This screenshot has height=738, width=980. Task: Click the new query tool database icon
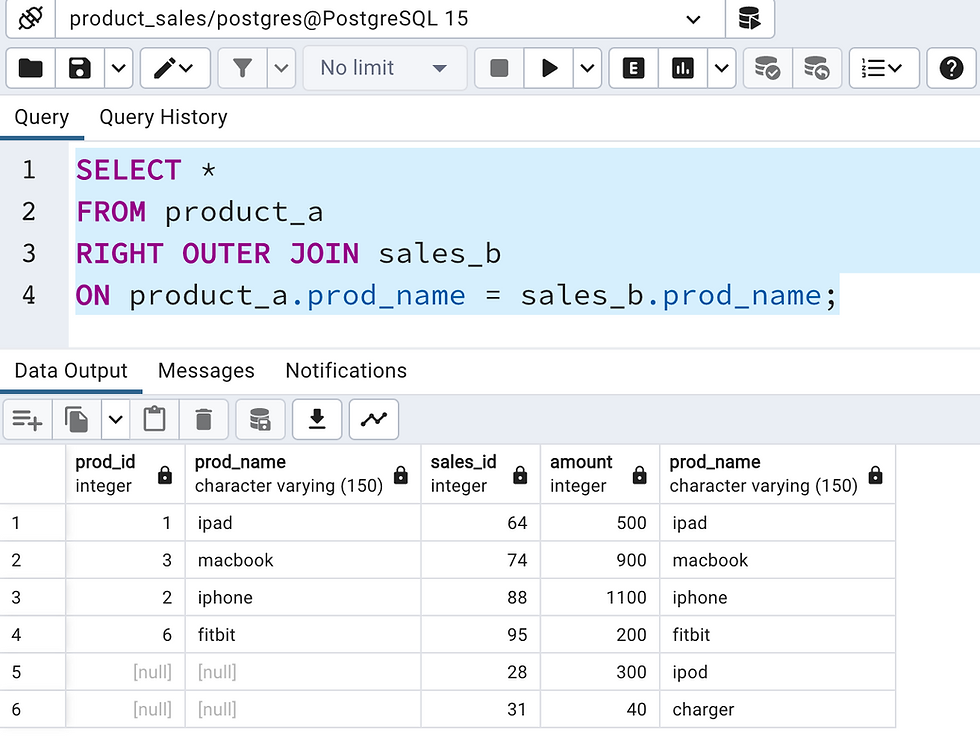click(749, 19)
